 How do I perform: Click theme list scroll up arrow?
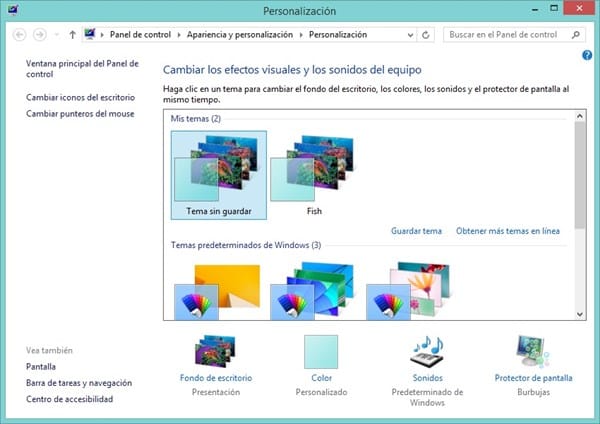tap(580, 116)
